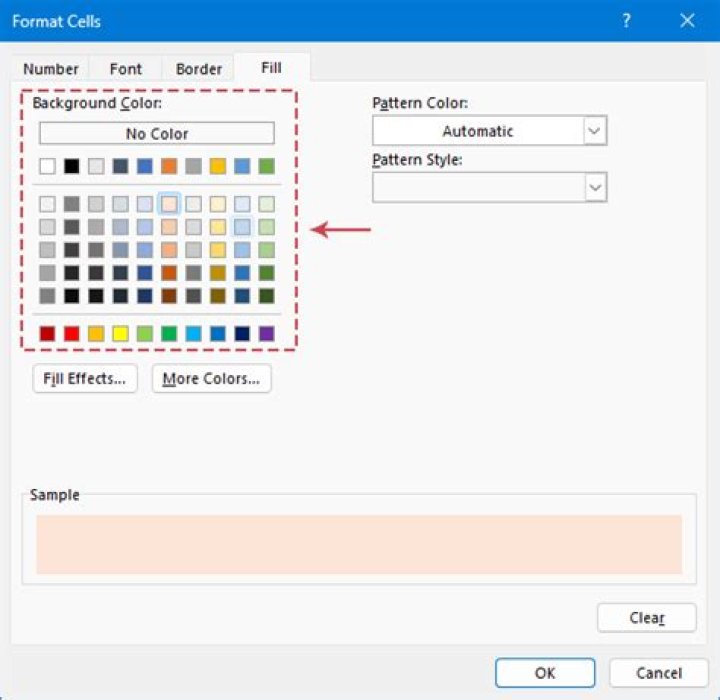This screenshot has width=720, height=700.
Task: Click the No Color button
Action: pyautogui.click(x=157, y=134)
